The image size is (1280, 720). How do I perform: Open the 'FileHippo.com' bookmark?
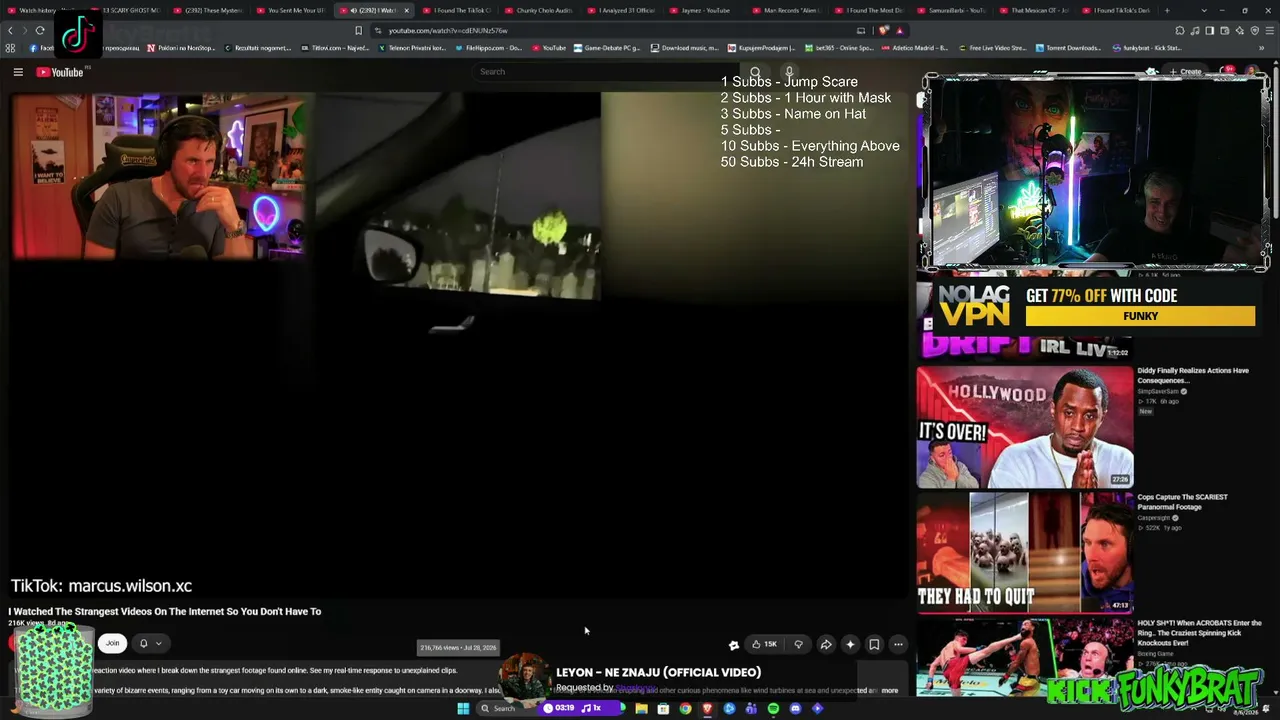[x=488, y=48]
